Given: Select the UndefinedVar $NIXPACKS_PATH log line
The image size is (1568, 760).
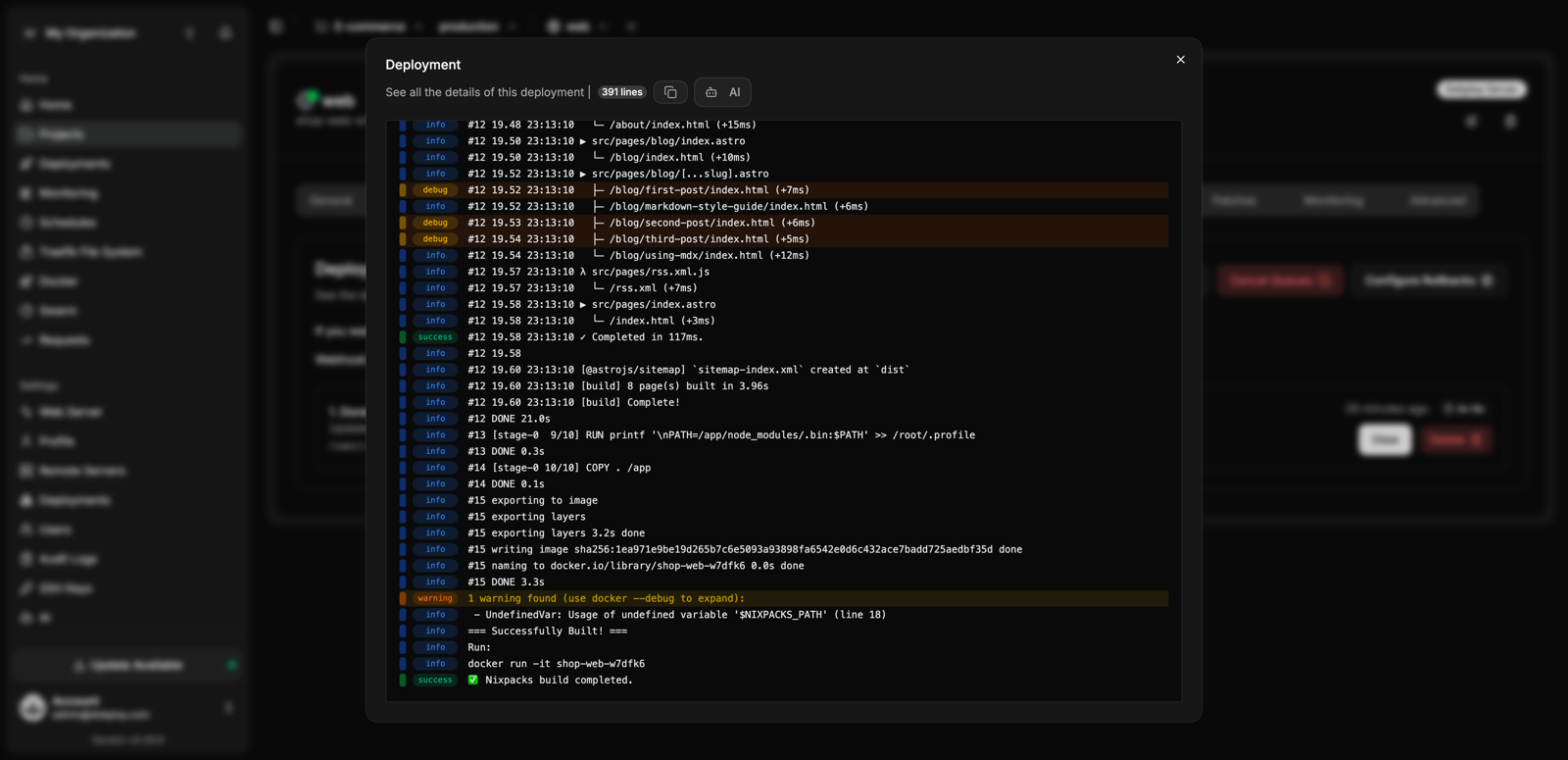Looking at the screenshot, I should 784,615.
